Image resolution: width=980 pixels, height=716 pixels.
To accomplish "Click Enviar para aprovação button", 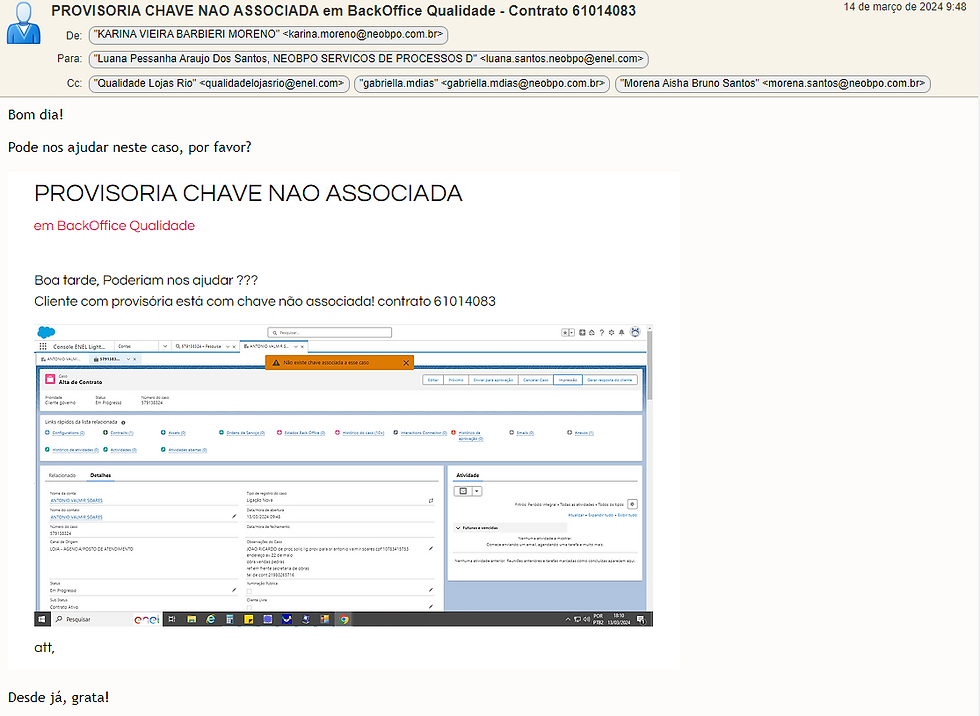I will coord(493,380).
